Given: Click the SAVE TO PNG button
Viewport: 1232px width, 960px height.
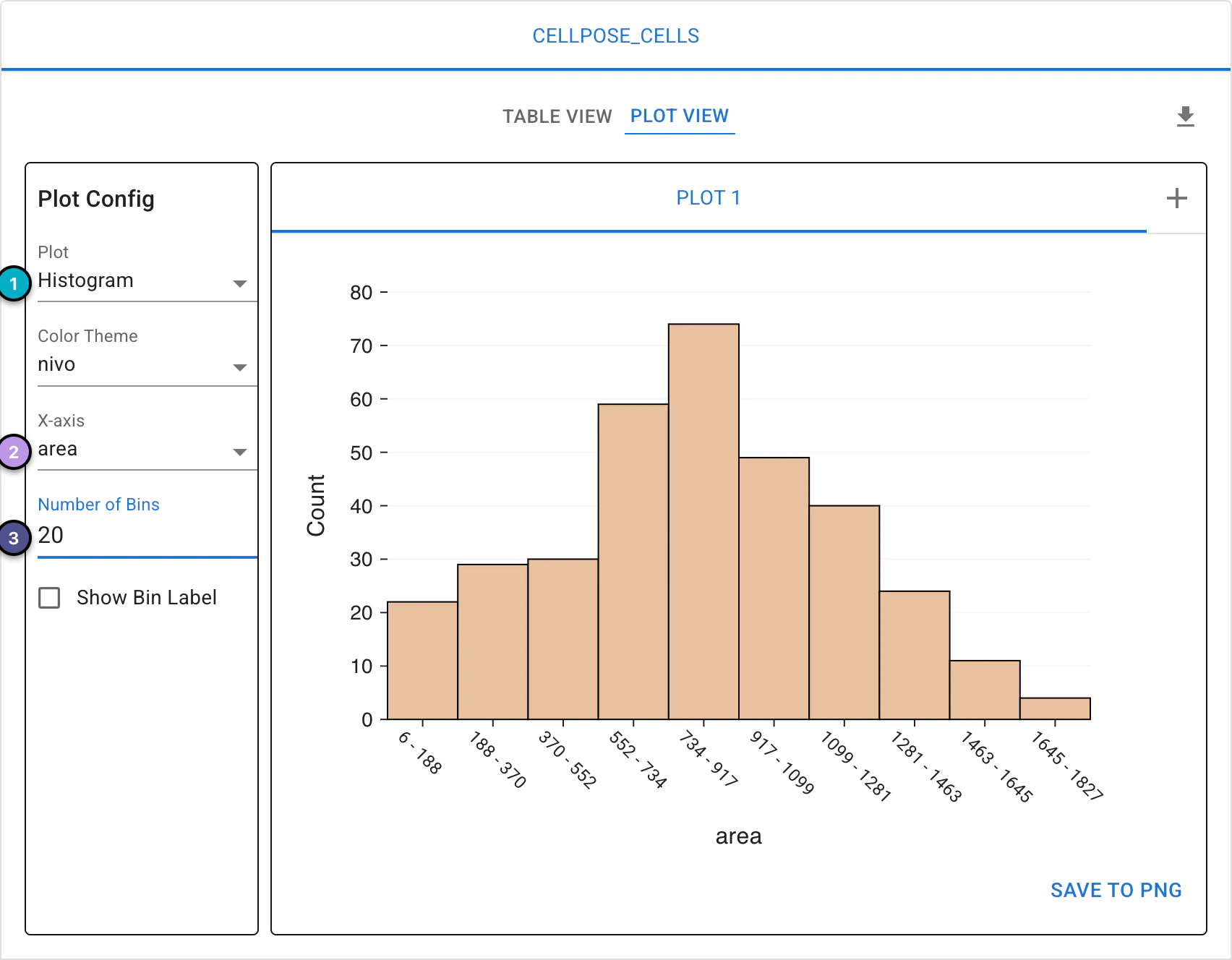Looking at the screenshot, I should 1116,890.
